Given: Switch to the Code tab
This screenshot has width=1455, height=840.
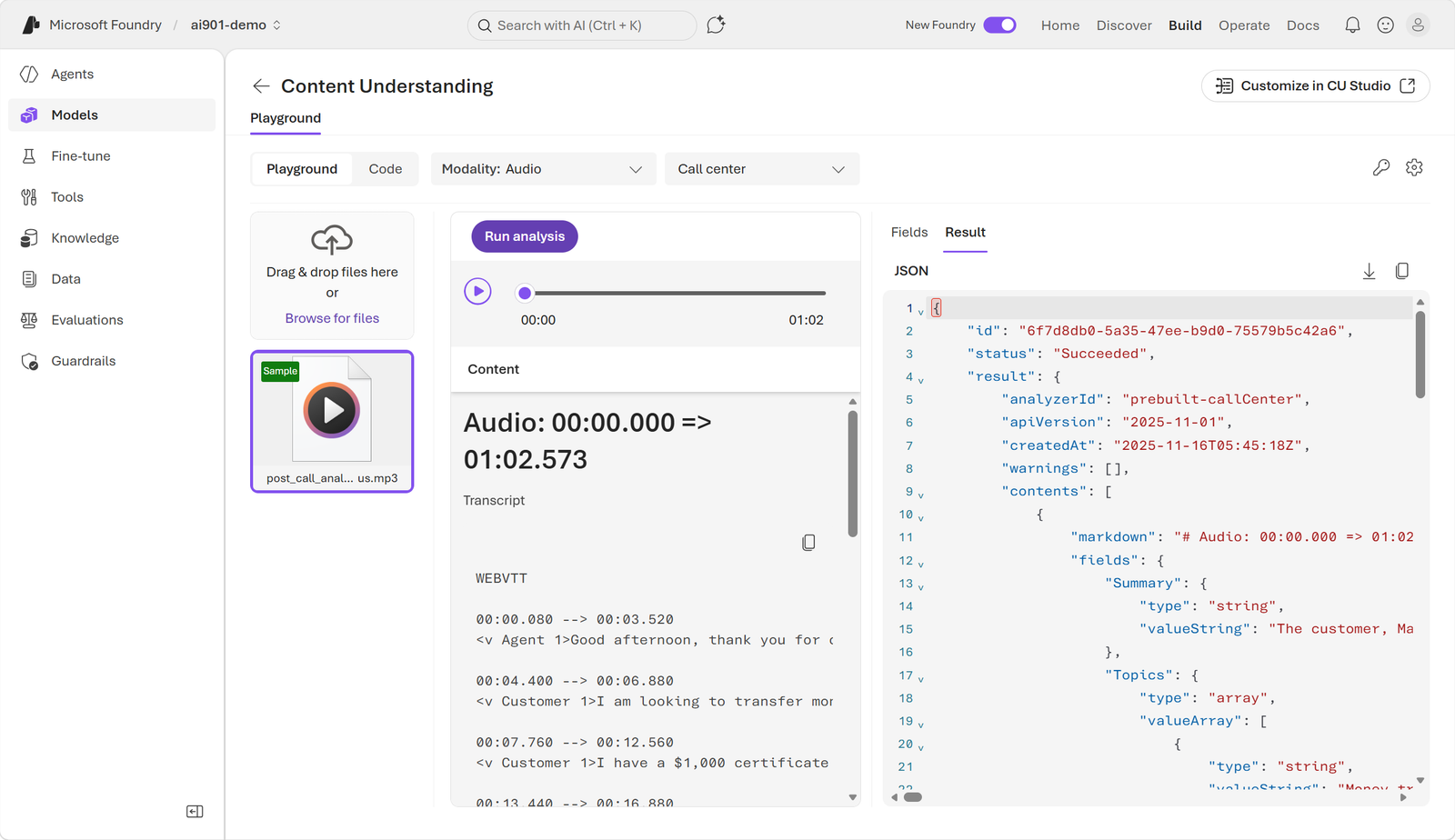Looking at the screenshot, I should pos(386,169).
